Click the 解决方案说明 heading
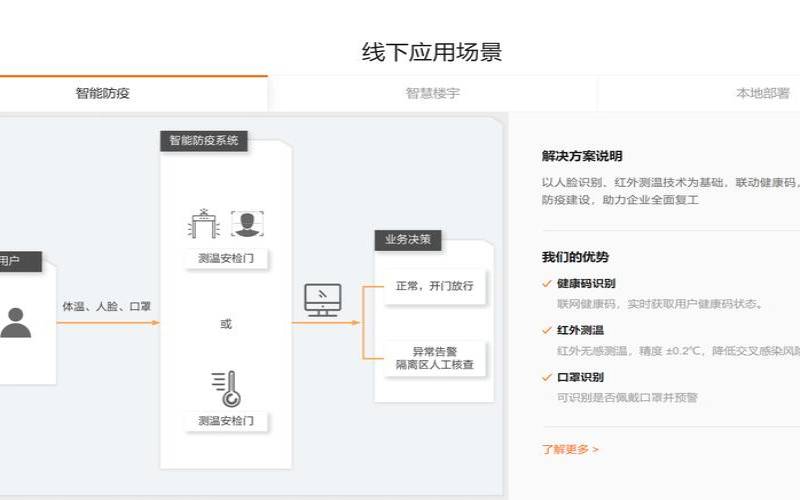 (582, 156)
